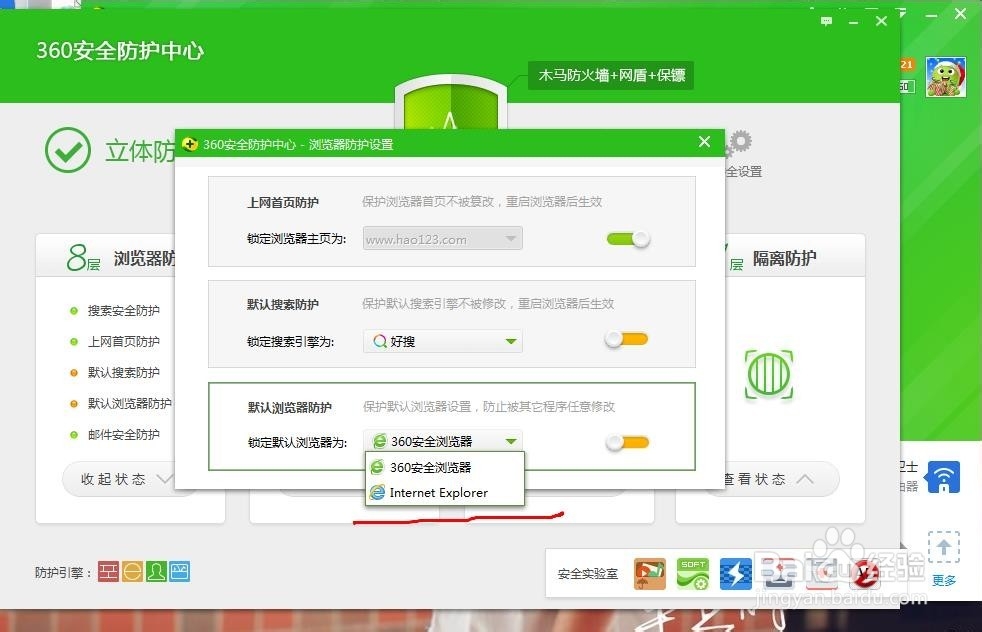Toggle the default search protection switch
This screenshot has width=982, height=632.
click(x=626, y=339)
